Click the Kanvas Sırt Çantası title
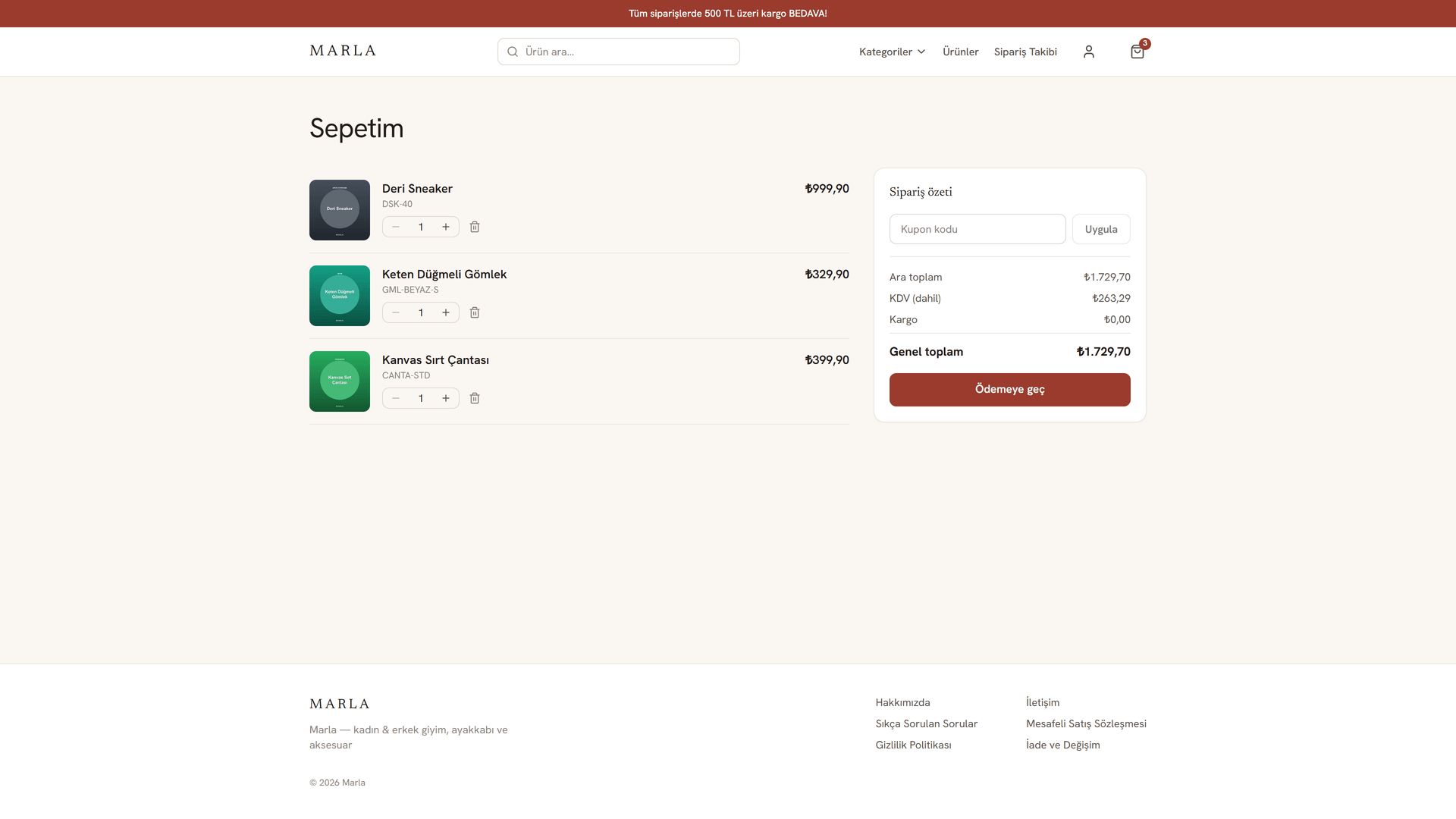 [435, 360]
